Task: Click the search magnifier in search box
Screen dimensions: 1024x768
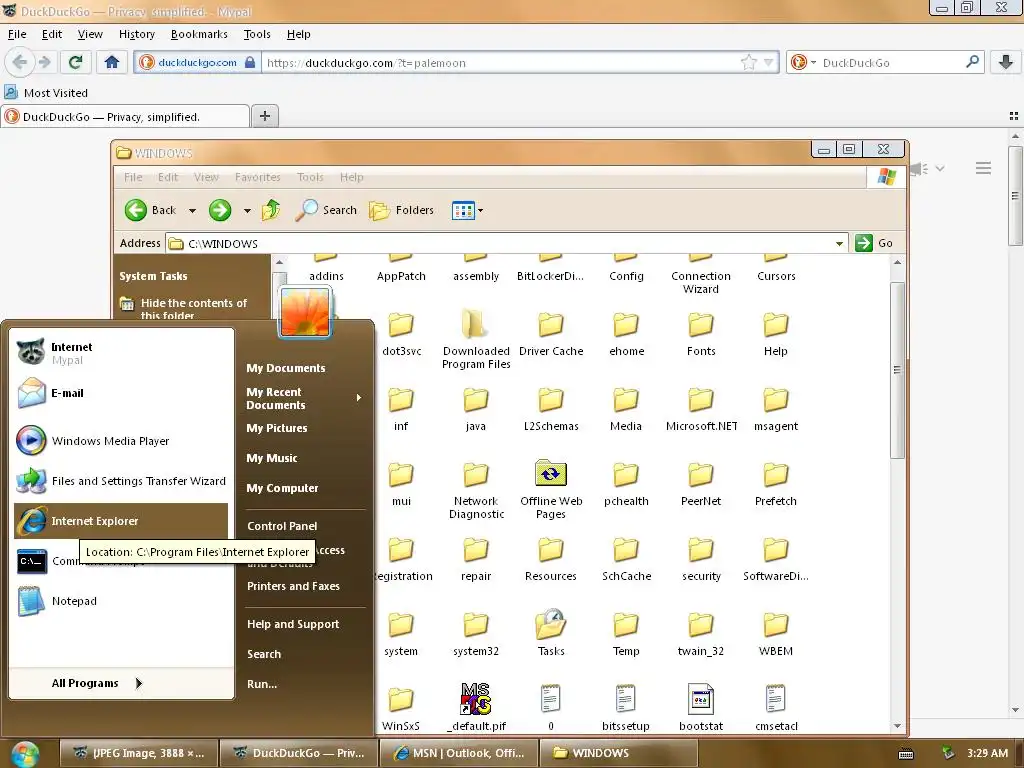Action: (972, 62)
